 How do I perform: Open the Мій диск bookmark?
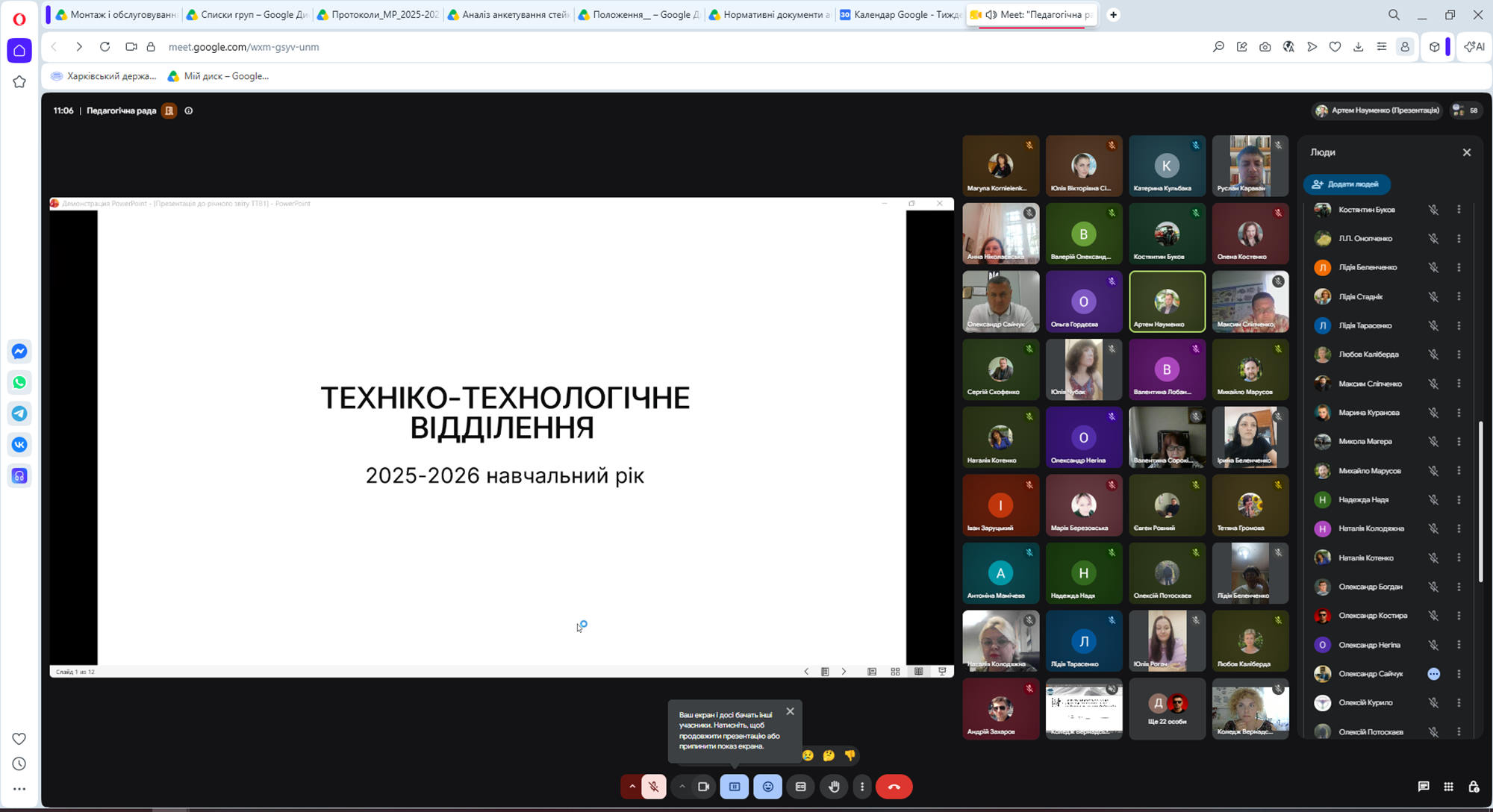click(218, 76)
